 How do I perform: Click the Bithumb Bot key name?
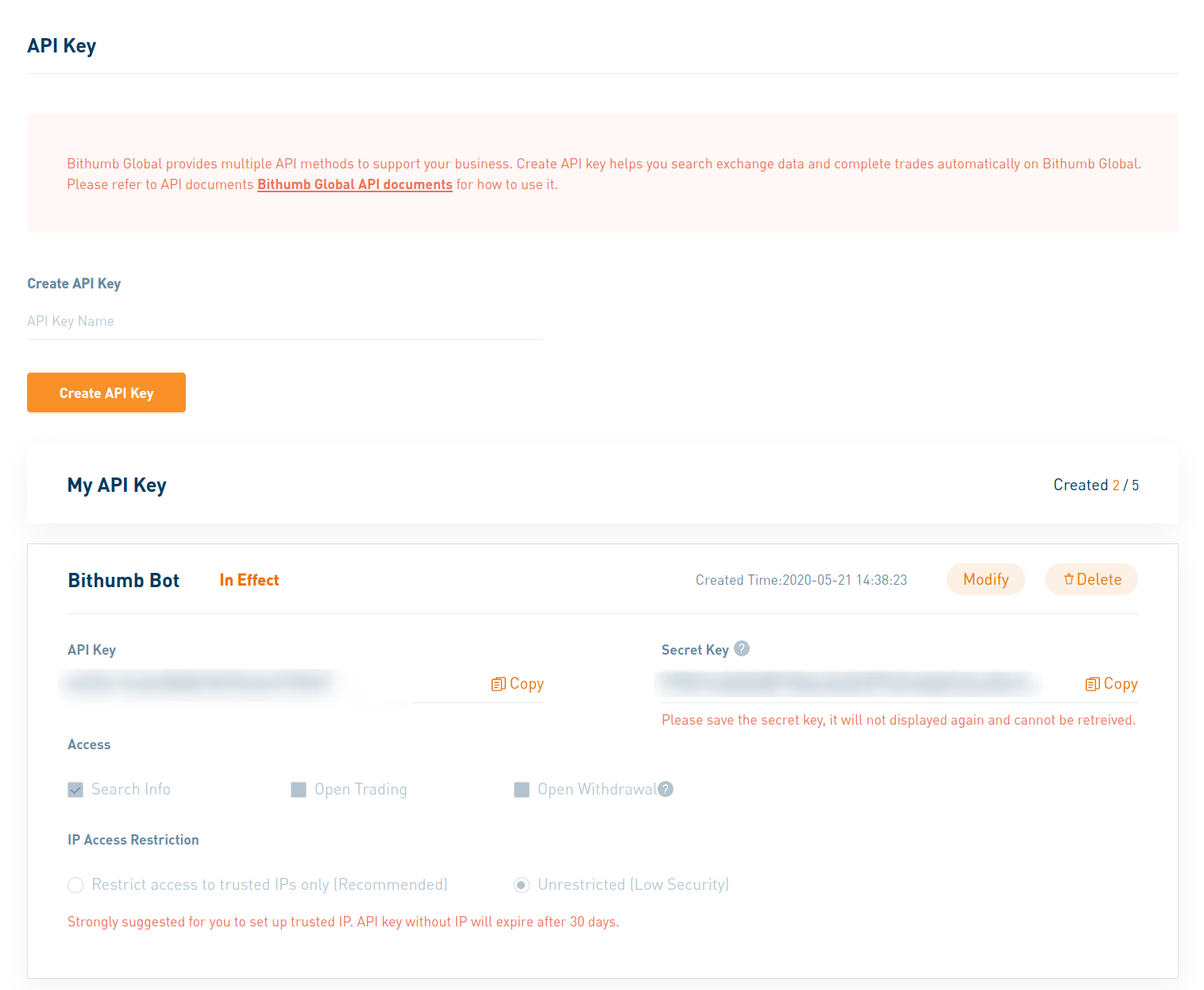[x=124, y=580]
